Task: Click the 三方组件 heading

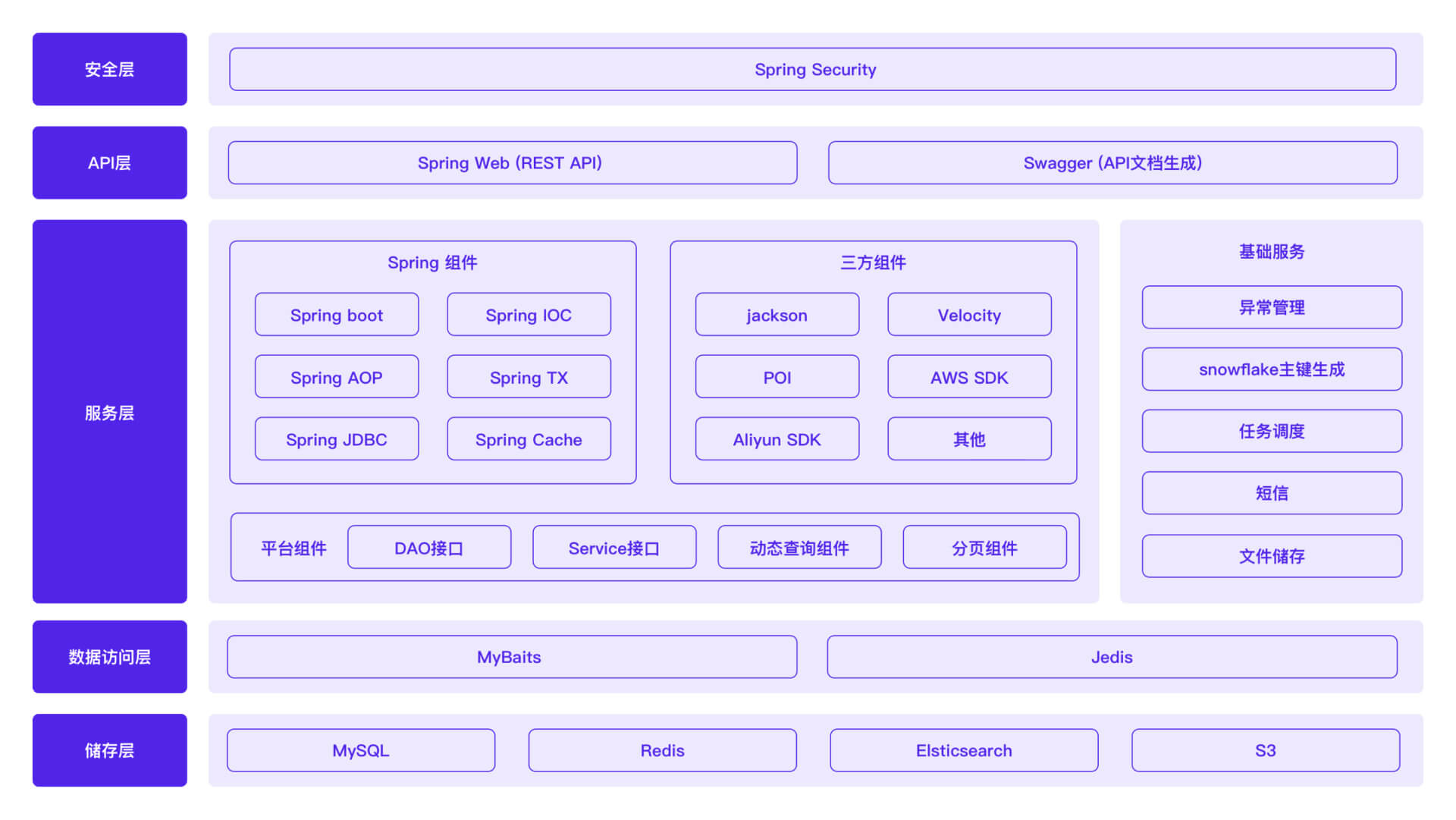Action: 873,262
